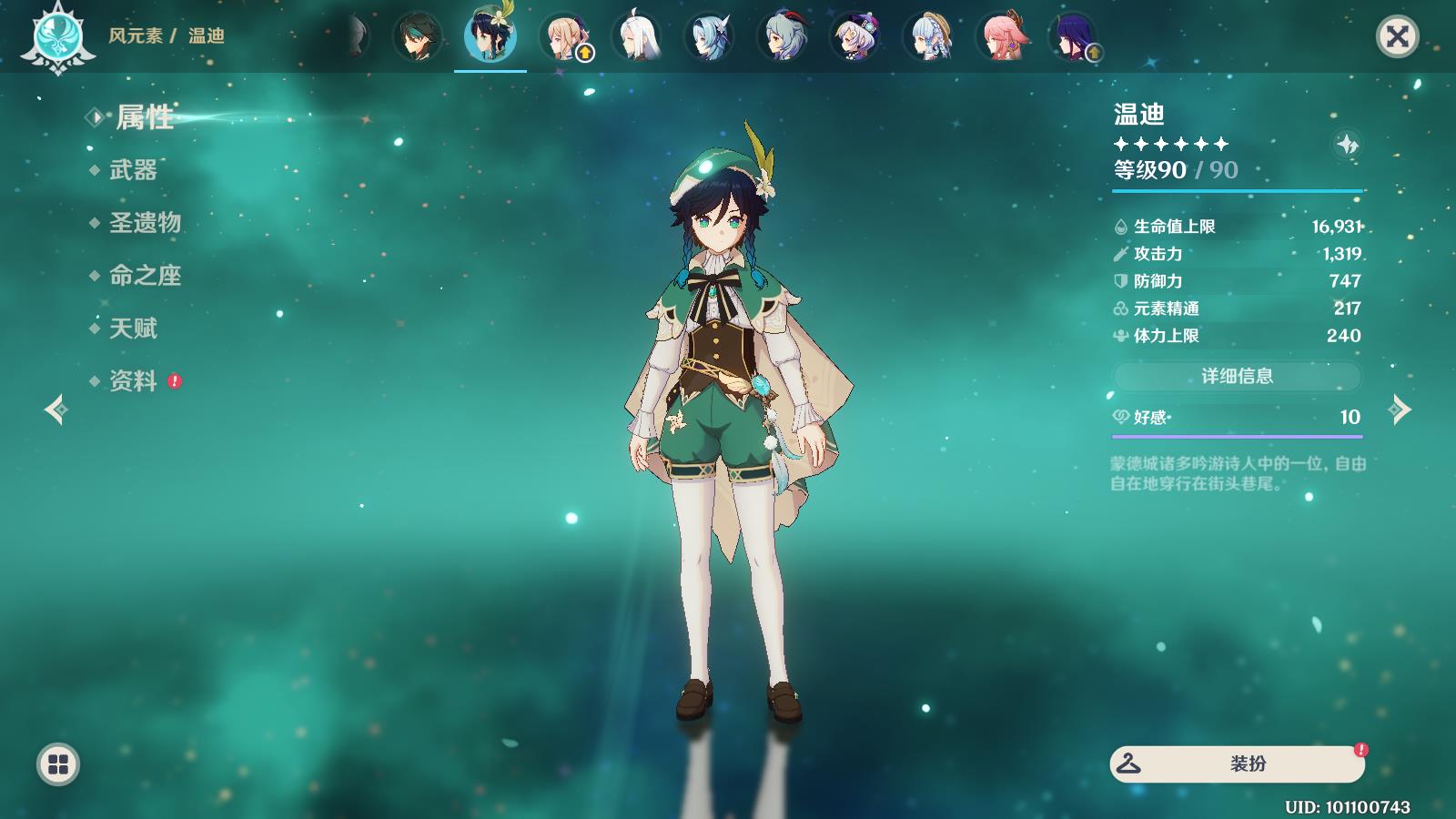Click the 详细信息 details button

(x=1237, y=376)
